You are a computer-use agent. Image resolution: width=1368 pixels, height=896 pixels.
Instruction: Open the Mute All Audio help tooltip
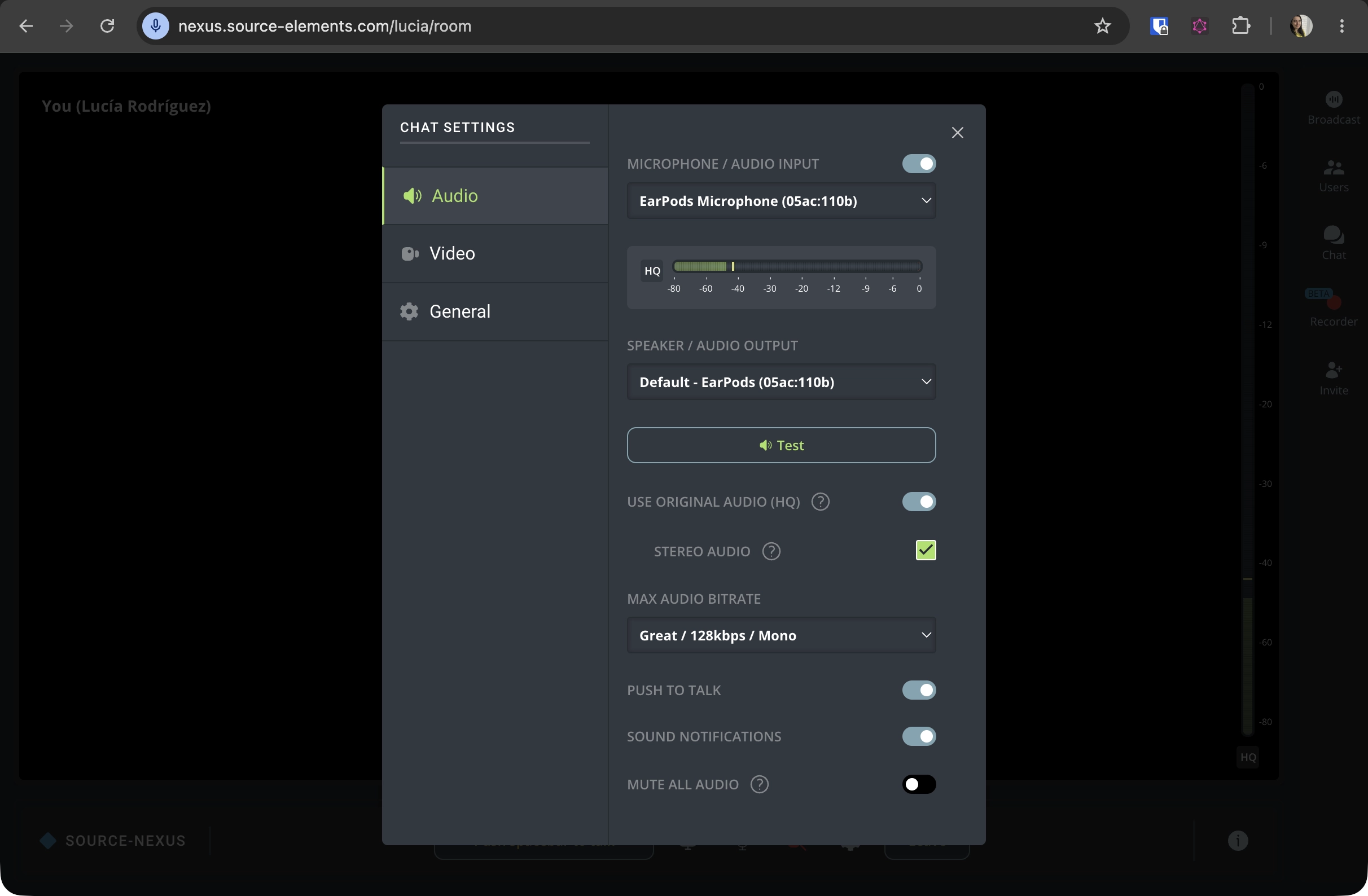coord(759,784)
